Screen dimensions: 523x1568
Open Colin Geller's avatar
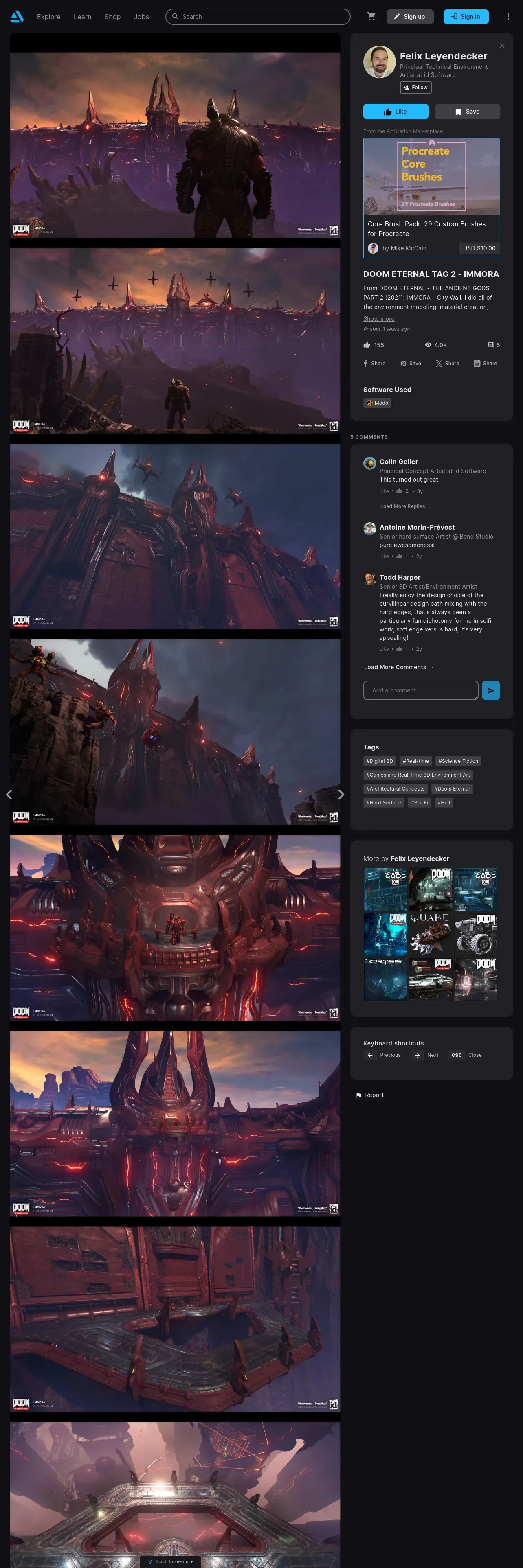pos(369,463)
